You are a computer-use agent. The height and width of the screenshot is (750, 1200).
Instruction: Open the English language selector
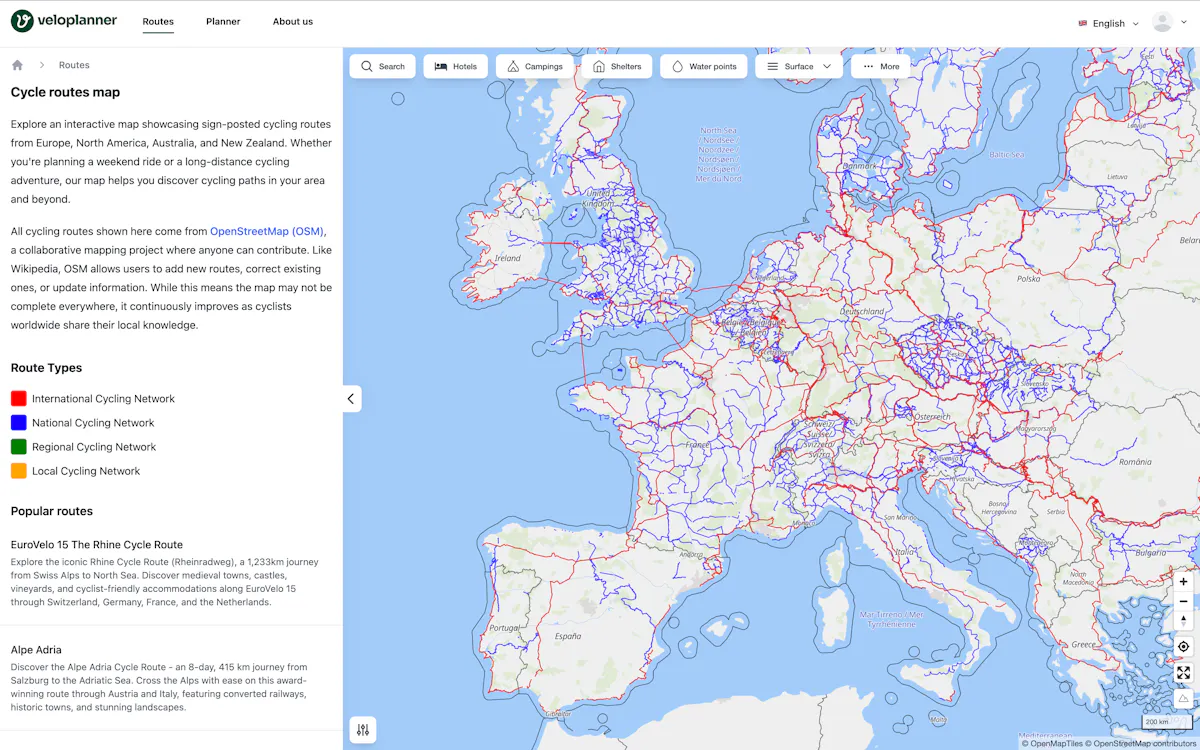(x=1108, y=23)
